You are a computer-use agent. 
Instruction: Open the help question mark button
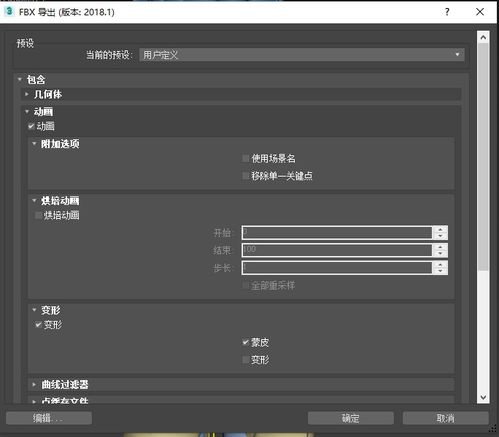tap(447, 12)
